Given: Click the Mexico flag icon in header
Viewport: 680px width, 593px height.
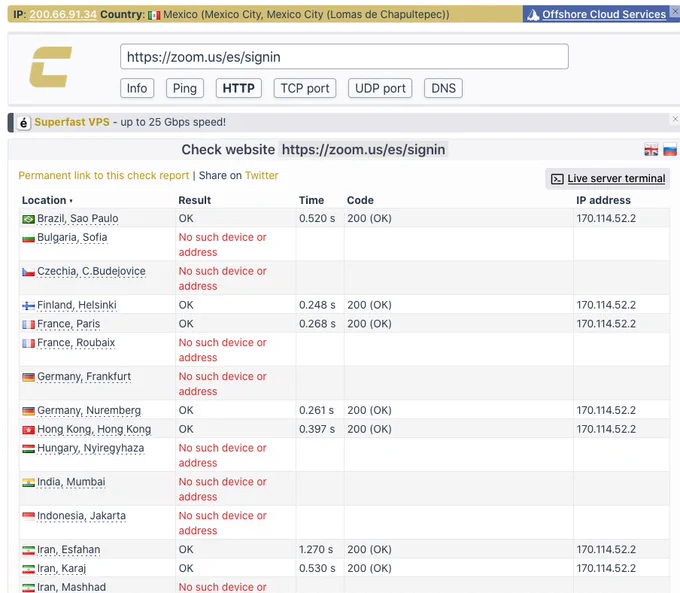Looking at the screenshot, I should tap(154, 15).
